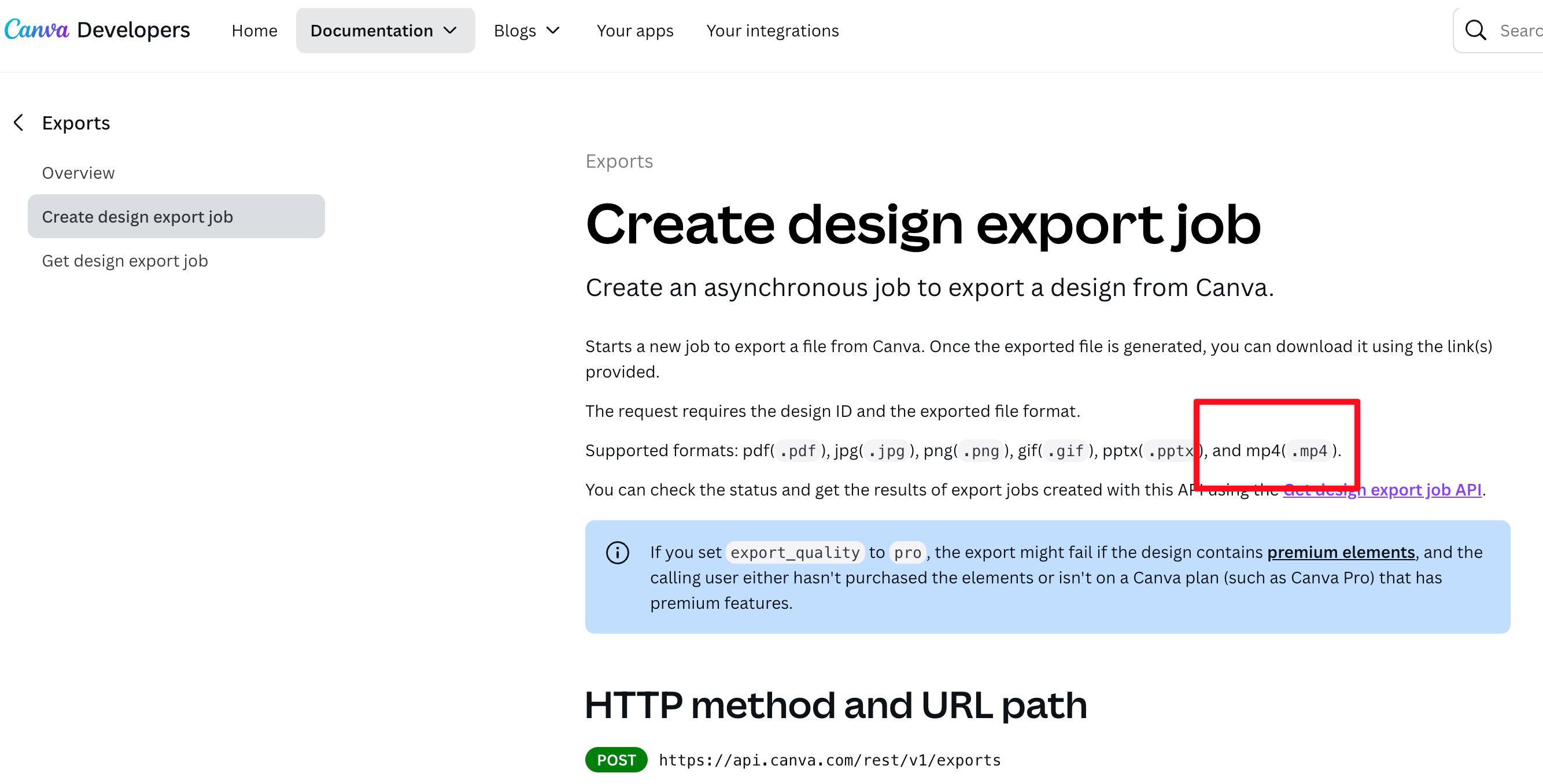The width and height of the screenshot is (1543, 784).
Task: Open Get design export job sidebar item
Action: pyautogui.click(x=125, y=261)
